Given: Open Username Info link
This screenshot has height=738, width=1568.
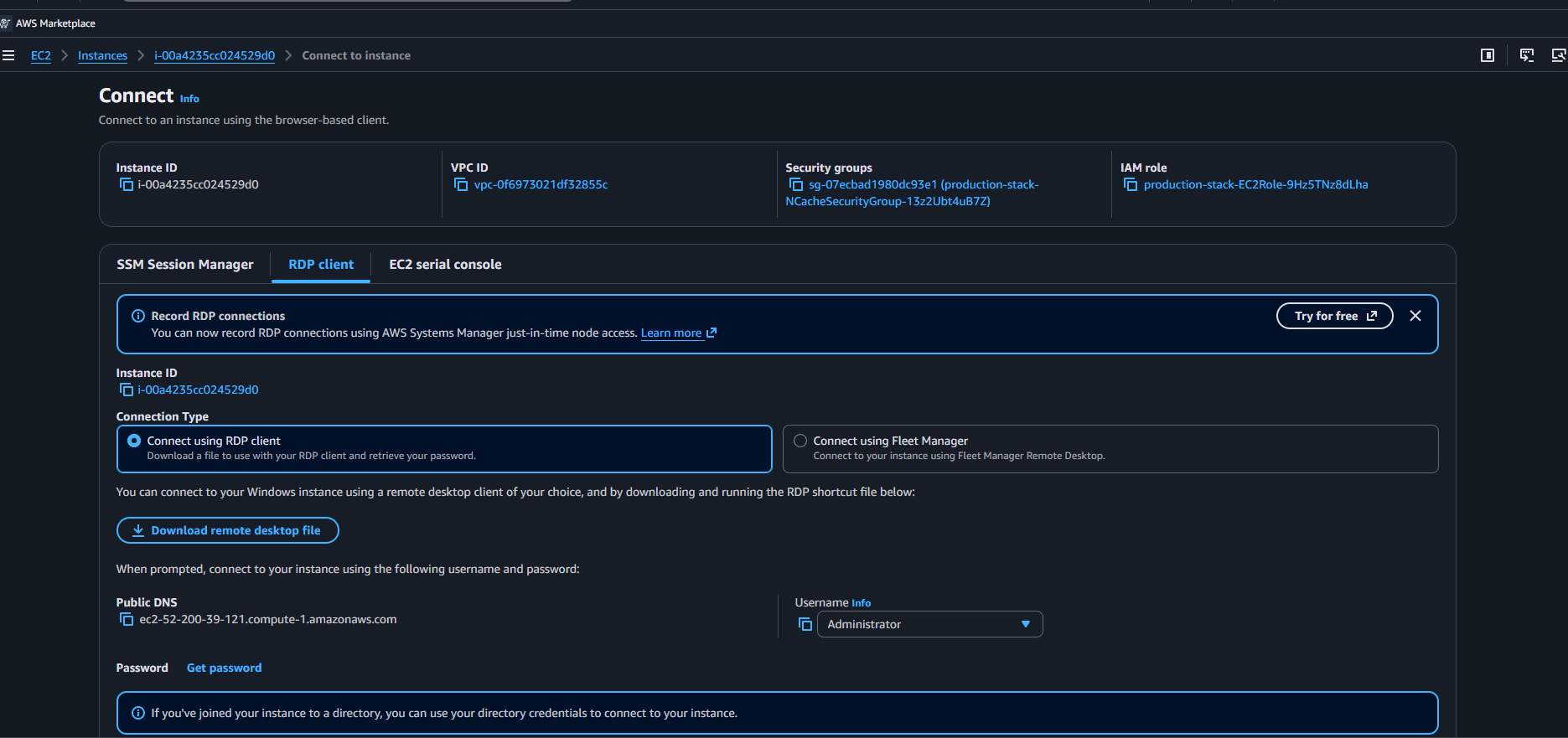Looking at the screenshot, I should [861, 603].
